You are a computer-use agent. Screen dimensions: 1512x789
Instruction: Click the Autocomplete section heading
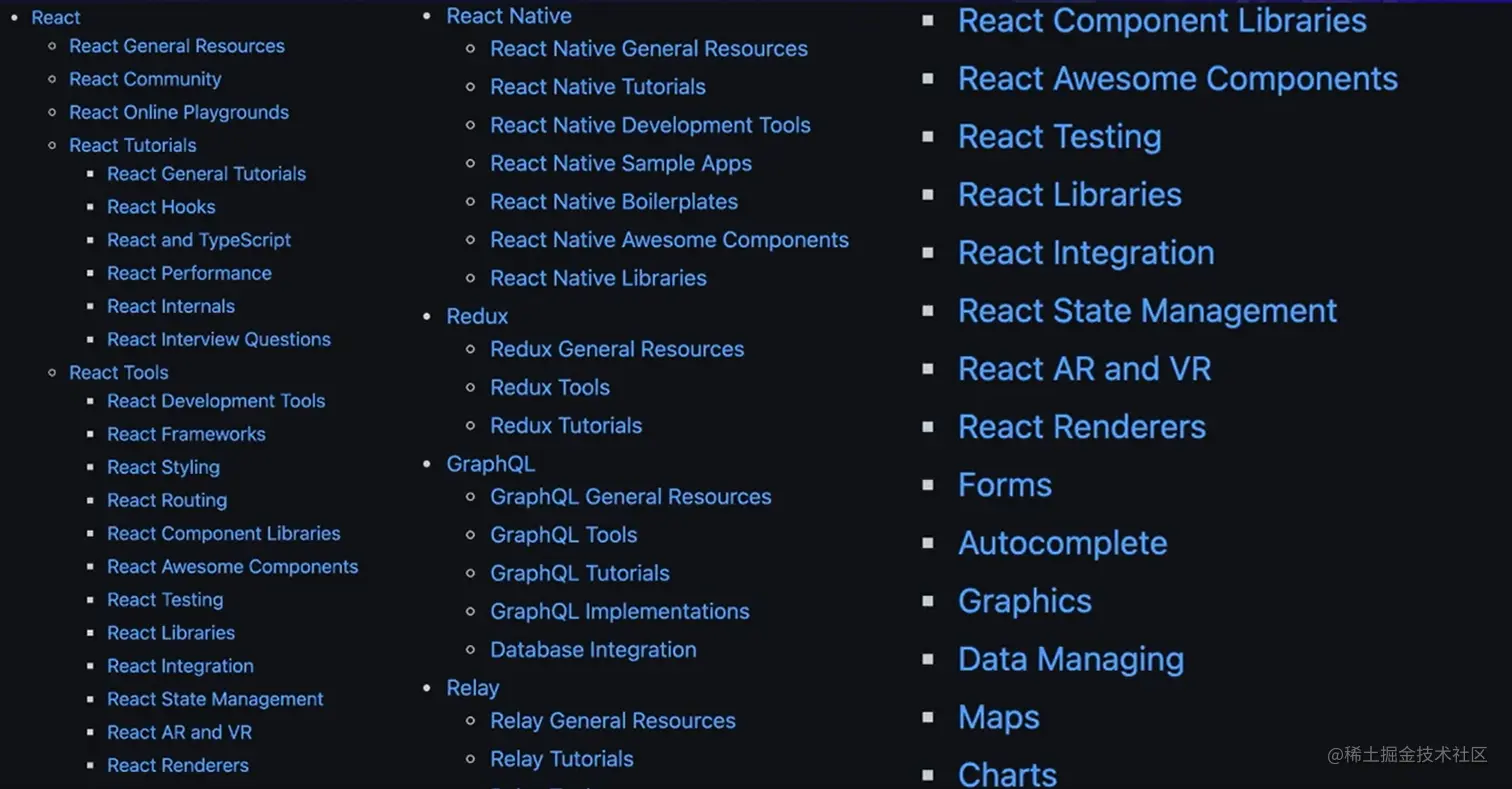point(1062,542)
